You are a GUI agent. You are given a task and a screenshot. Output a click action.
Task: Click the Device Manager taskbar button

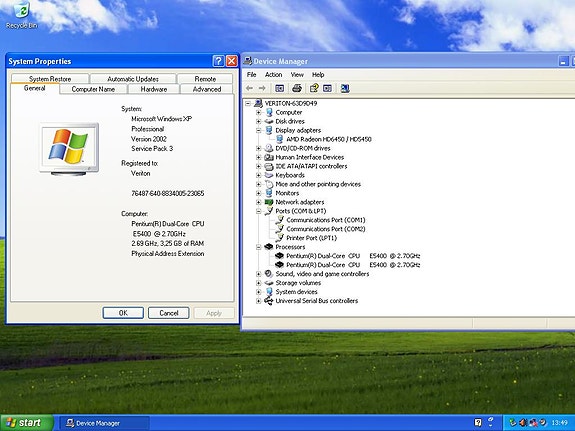(x=104, y=423)
